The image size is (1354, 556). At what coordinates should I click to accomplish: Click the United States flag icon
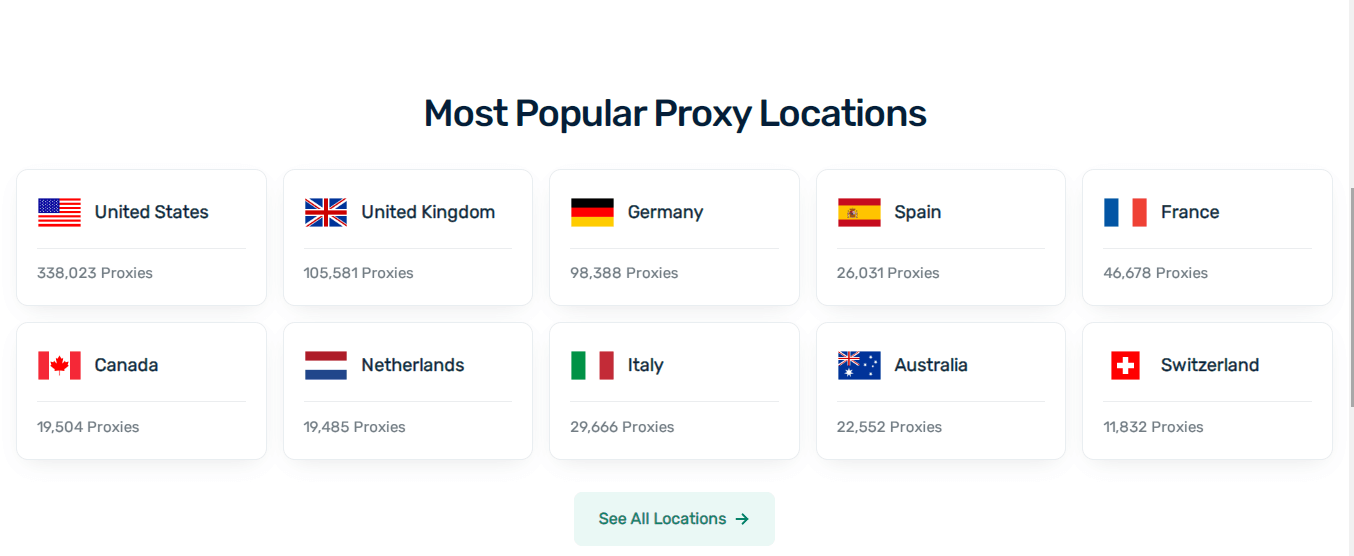[x=59, y=212]
